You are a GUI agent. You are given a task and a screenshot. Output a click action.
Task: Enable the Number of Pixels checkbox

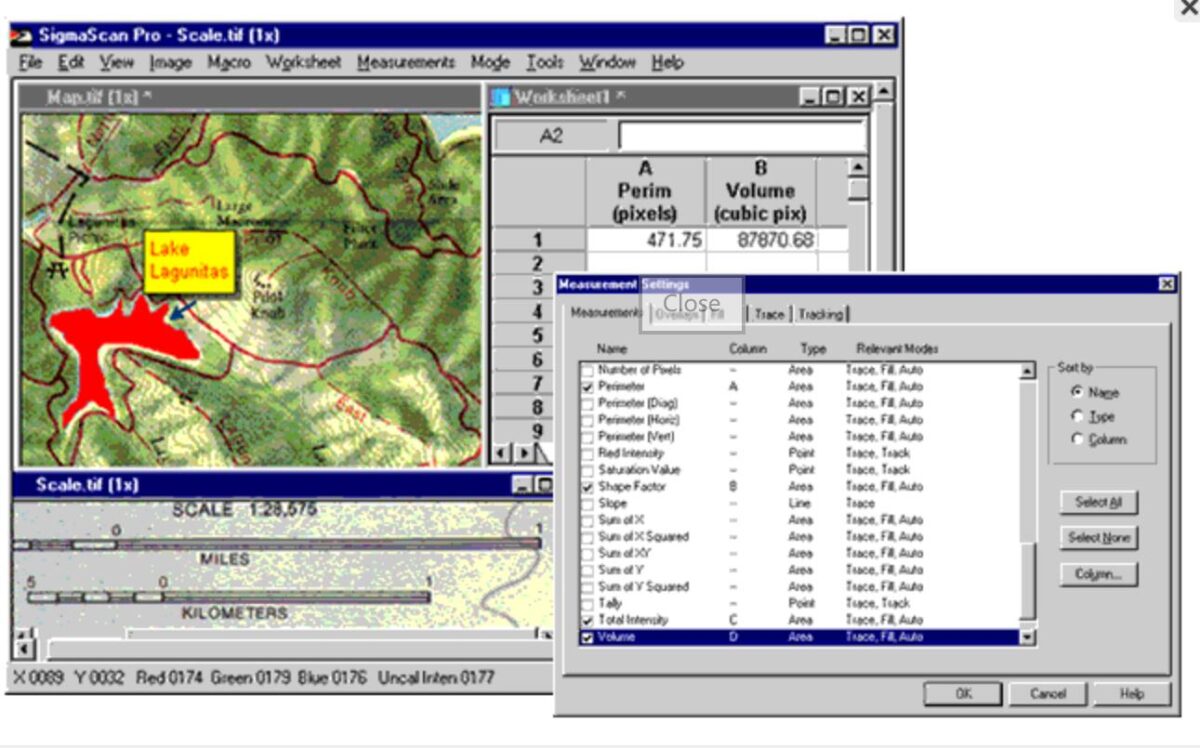click(587, 370)
